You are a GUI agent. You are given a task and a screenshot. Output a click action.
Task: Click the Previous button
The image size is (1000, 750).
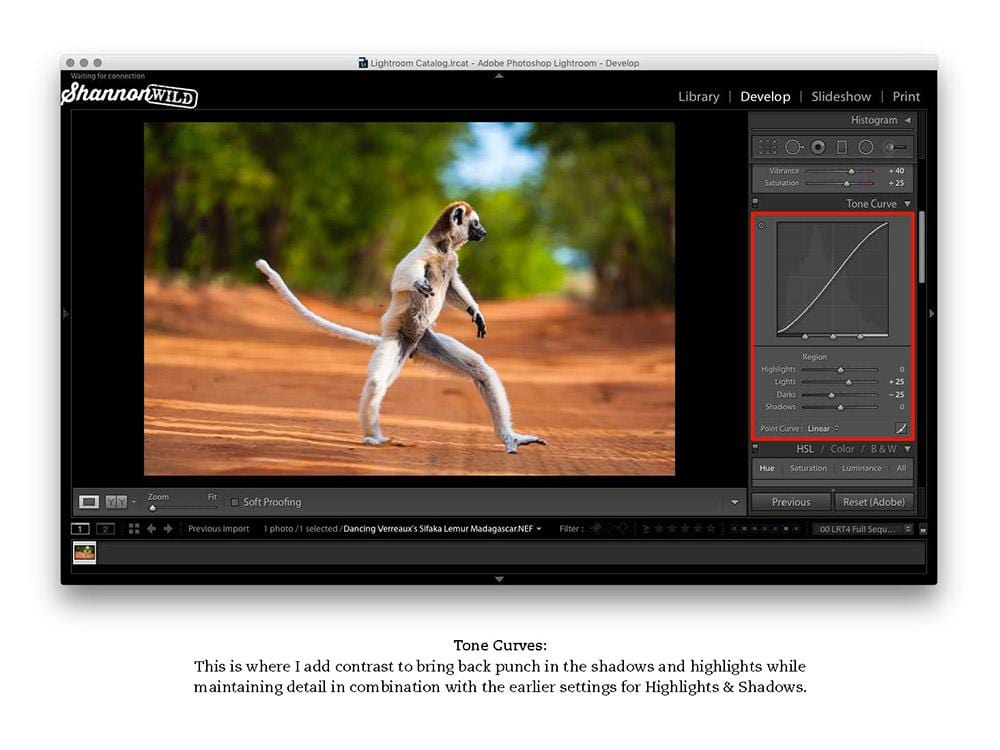tap(791, 502)
